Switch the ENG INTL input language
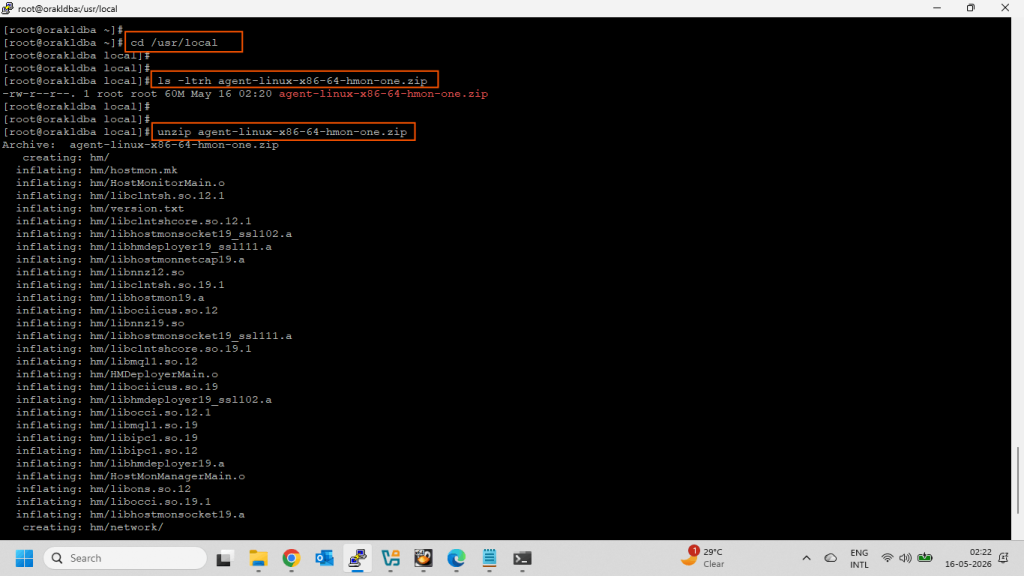 859,558
